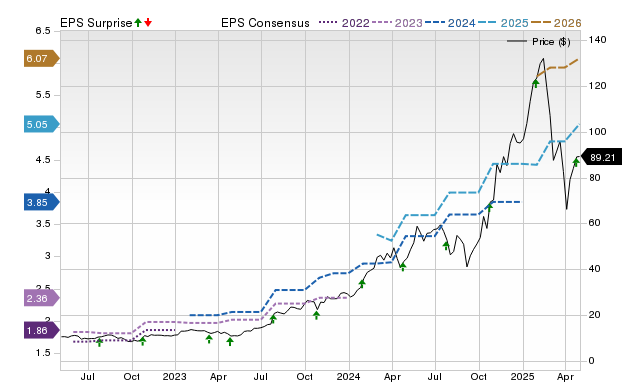Image resolution: width=640 pixels, height=382 pixels.
Task: Click the black 89.21 current price tag
Action: (x=601, y=158)
